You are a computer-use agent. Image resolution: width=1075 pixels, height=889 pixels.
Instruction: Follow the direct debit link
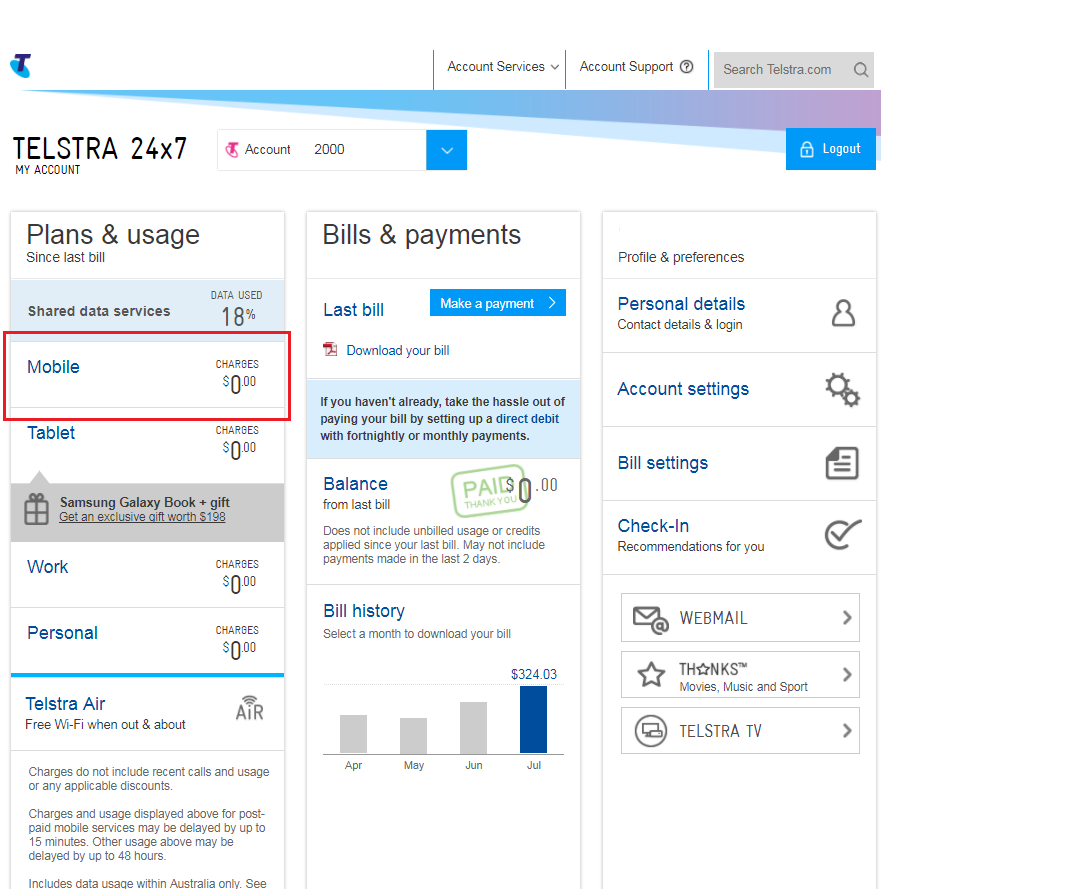click(527, 419)
